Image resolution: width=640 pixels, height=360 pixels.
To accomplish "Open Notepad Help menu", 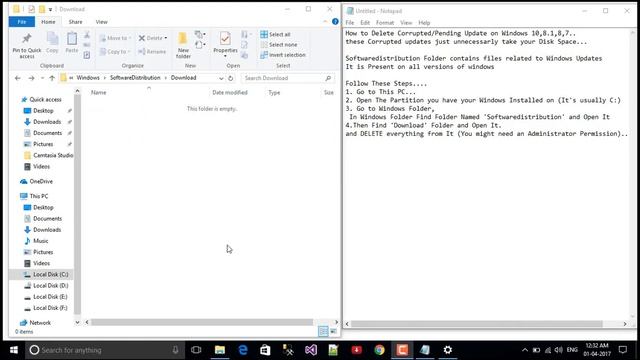I will 424,23.
